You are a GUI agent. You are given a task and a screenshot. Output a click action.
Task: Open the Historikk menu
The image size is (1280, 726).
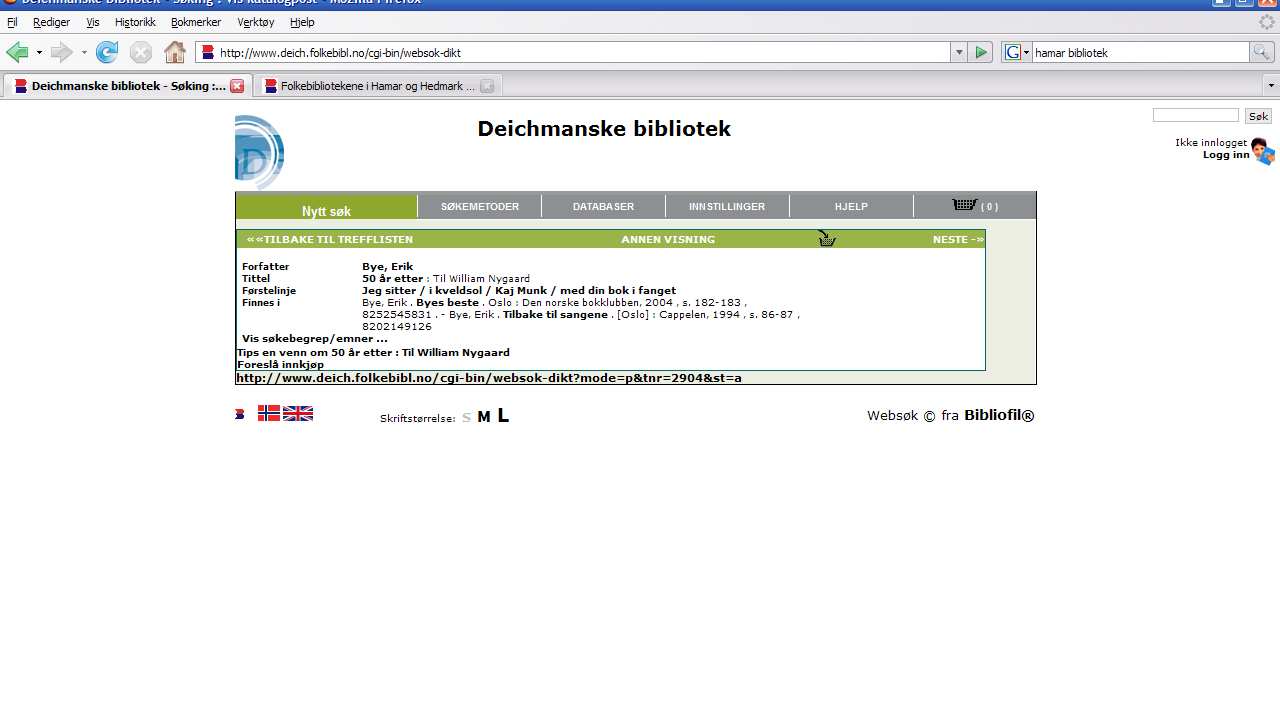click(x=135, y=22)
